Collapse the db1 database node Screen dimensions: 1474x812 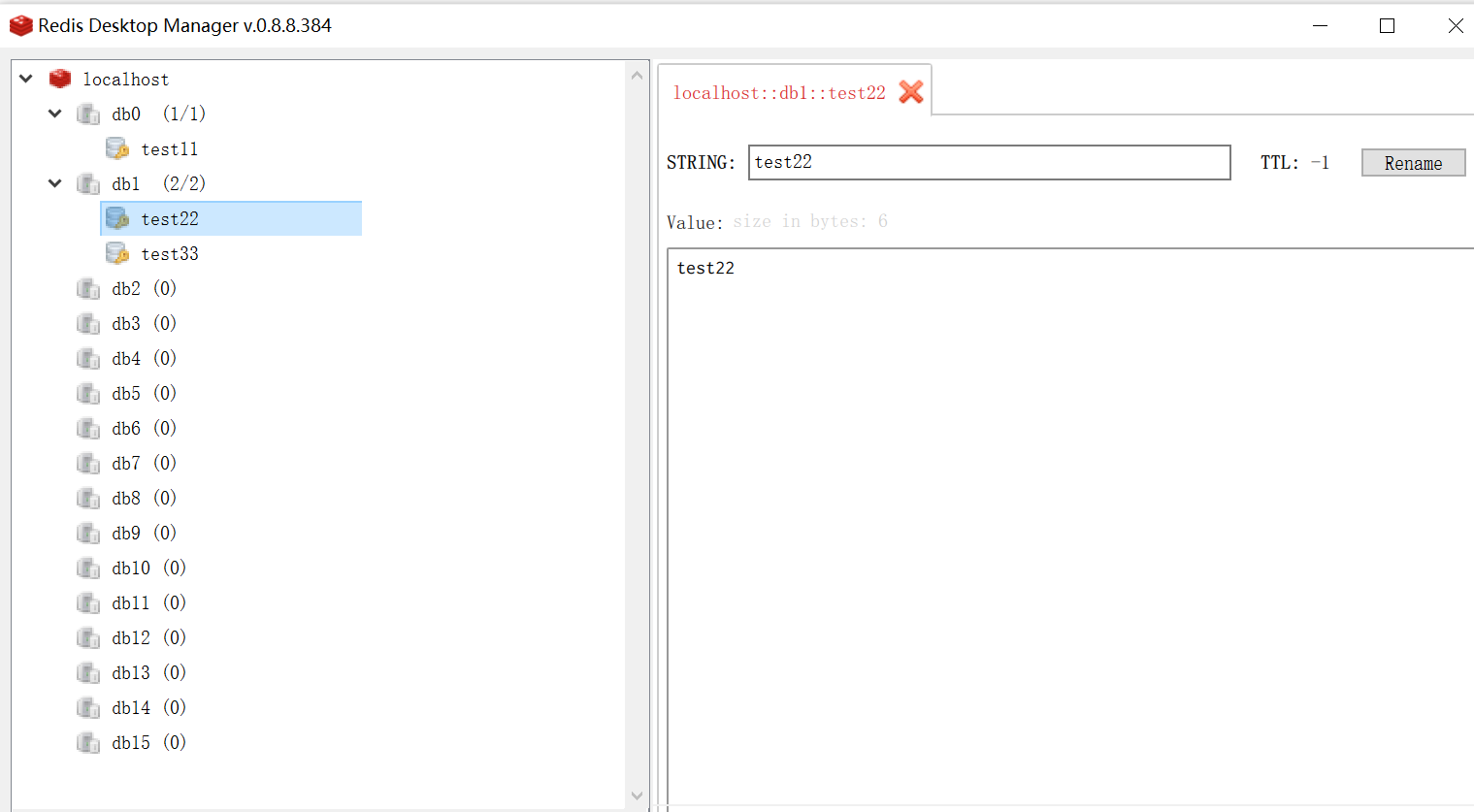[55, 183]
